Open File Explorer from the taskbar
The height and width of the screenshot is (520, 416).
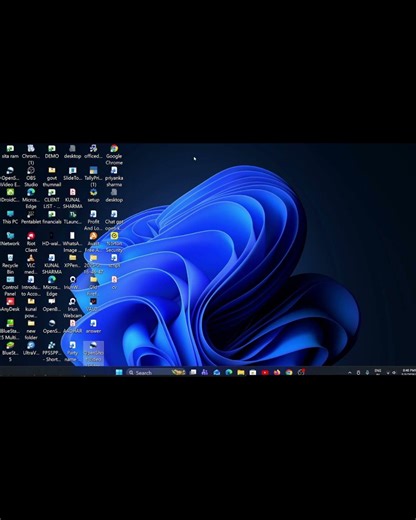pyautogui.click(x=241, y=372)
